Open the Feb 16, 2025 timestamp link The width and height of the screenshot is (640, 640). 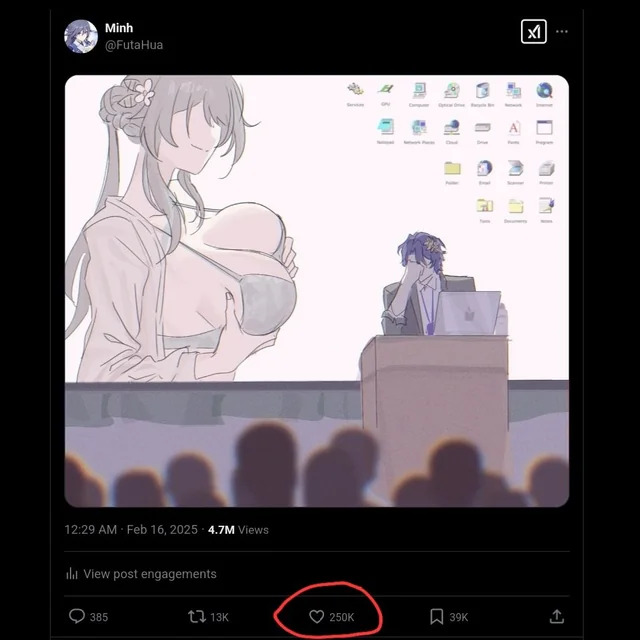(162, 530)
